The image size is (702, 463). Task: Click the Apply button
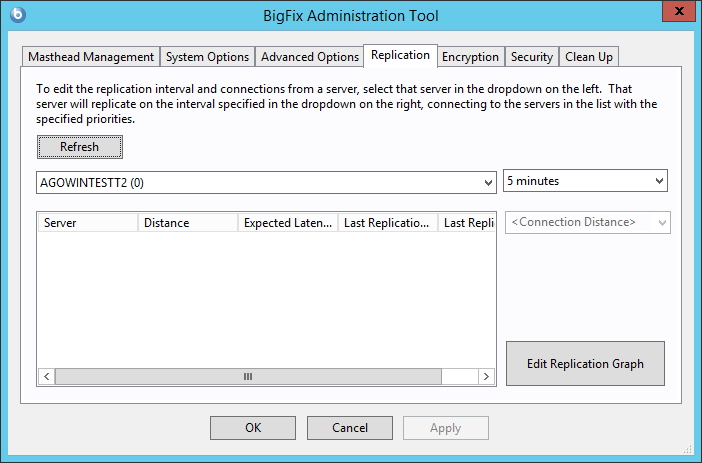445,428
